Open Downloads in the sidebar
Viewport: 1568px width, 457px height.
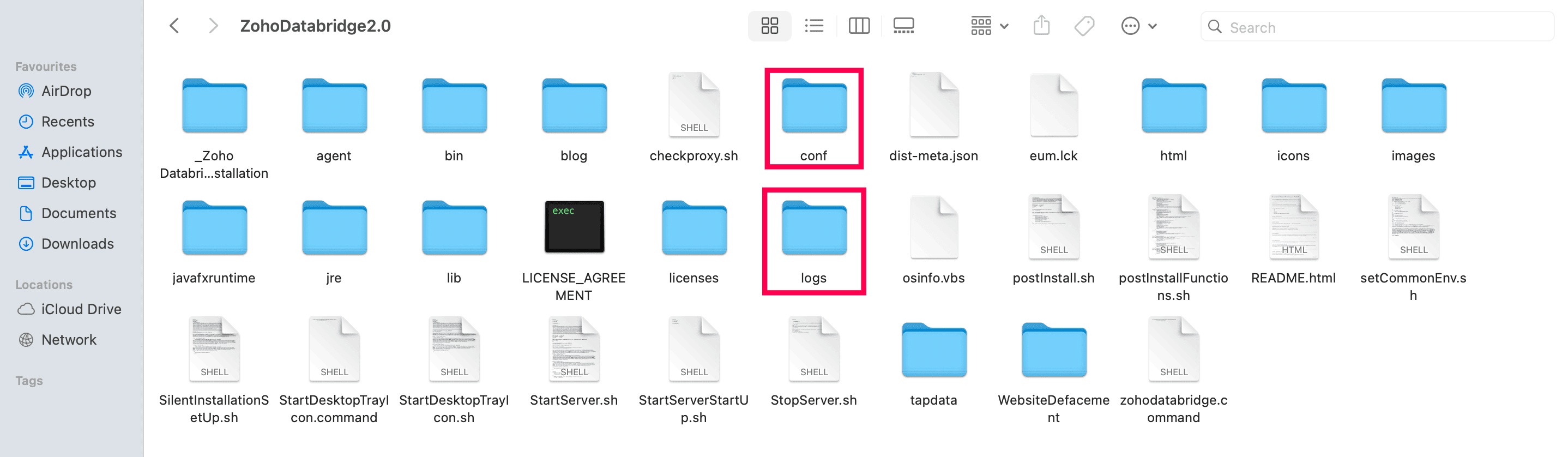[67, 243]
